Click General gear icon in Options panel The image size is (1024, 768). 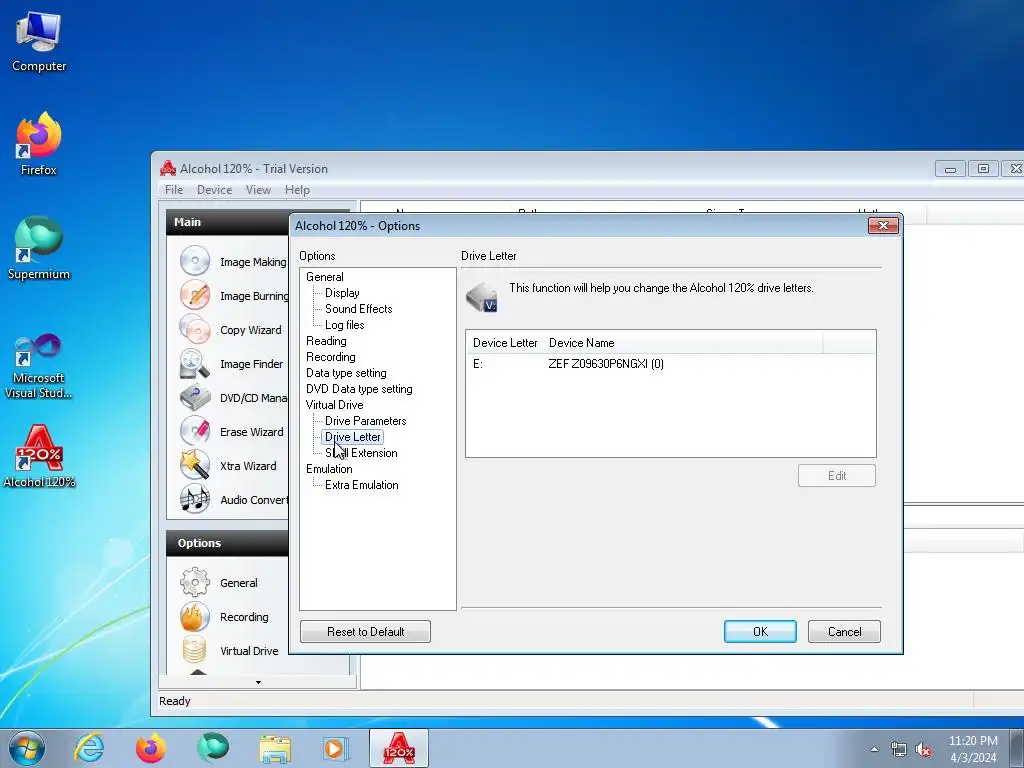195,583
